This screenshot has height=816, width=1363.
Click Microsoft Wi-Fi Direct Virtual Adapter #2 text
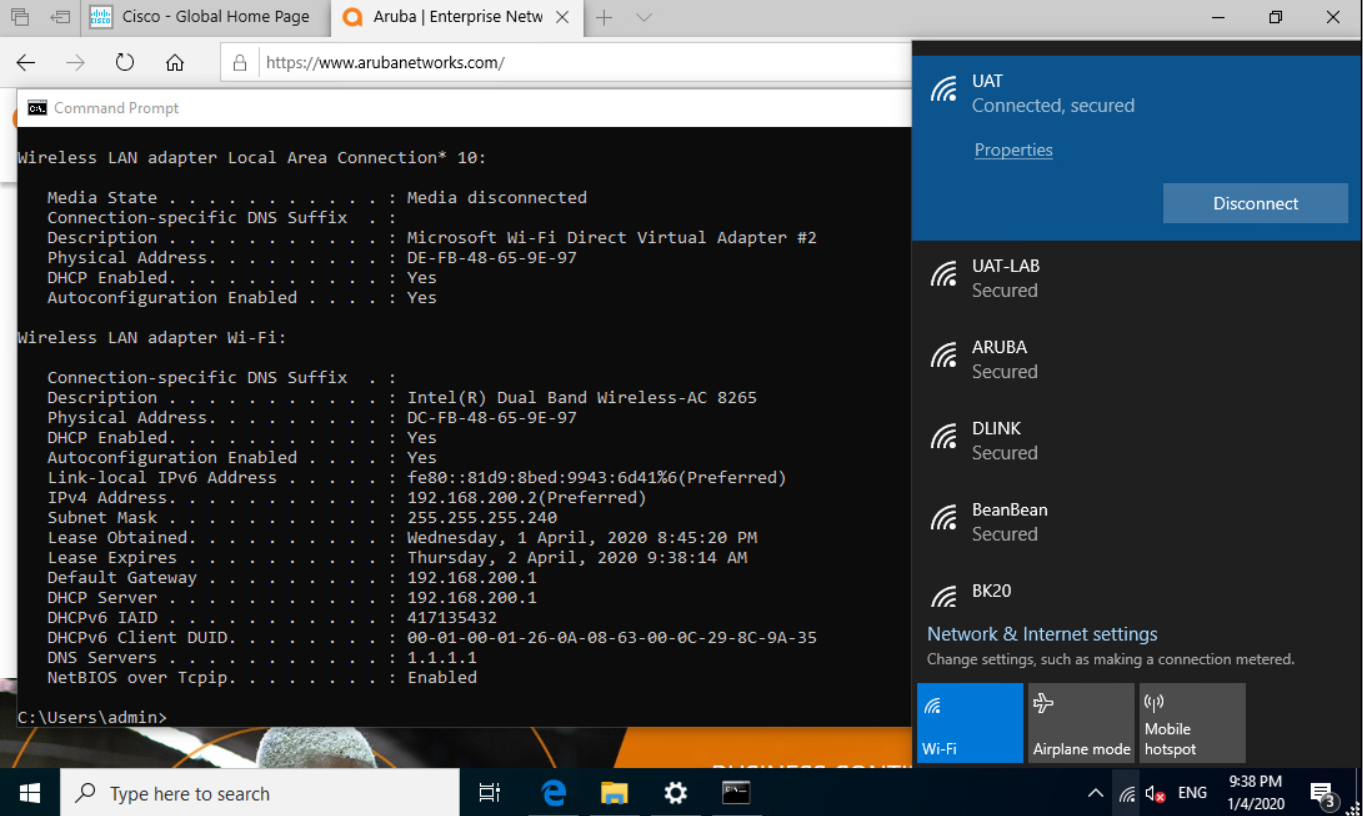point(612,237)
